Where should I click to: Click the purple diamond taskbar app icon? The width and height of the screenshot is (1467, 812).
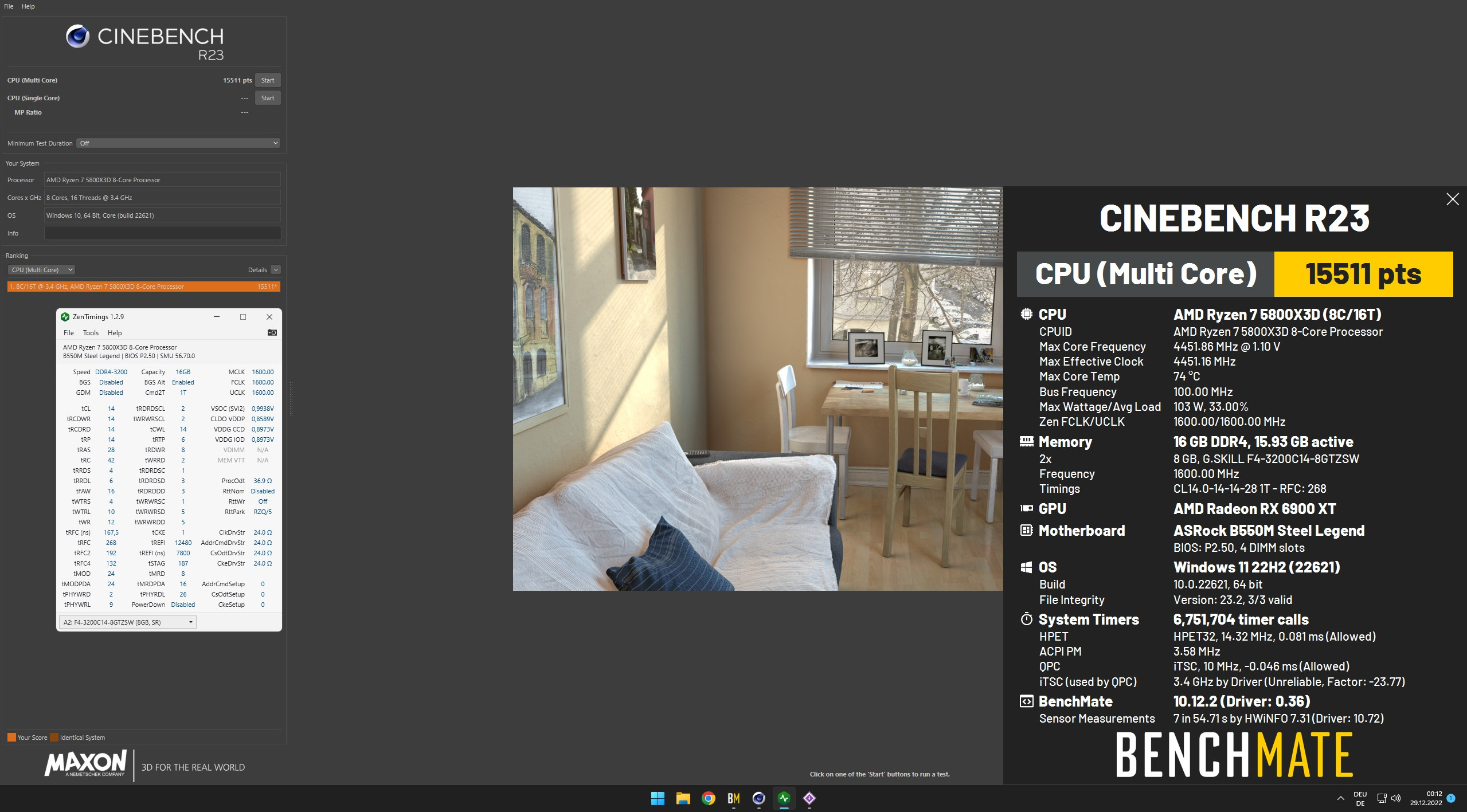809,798
